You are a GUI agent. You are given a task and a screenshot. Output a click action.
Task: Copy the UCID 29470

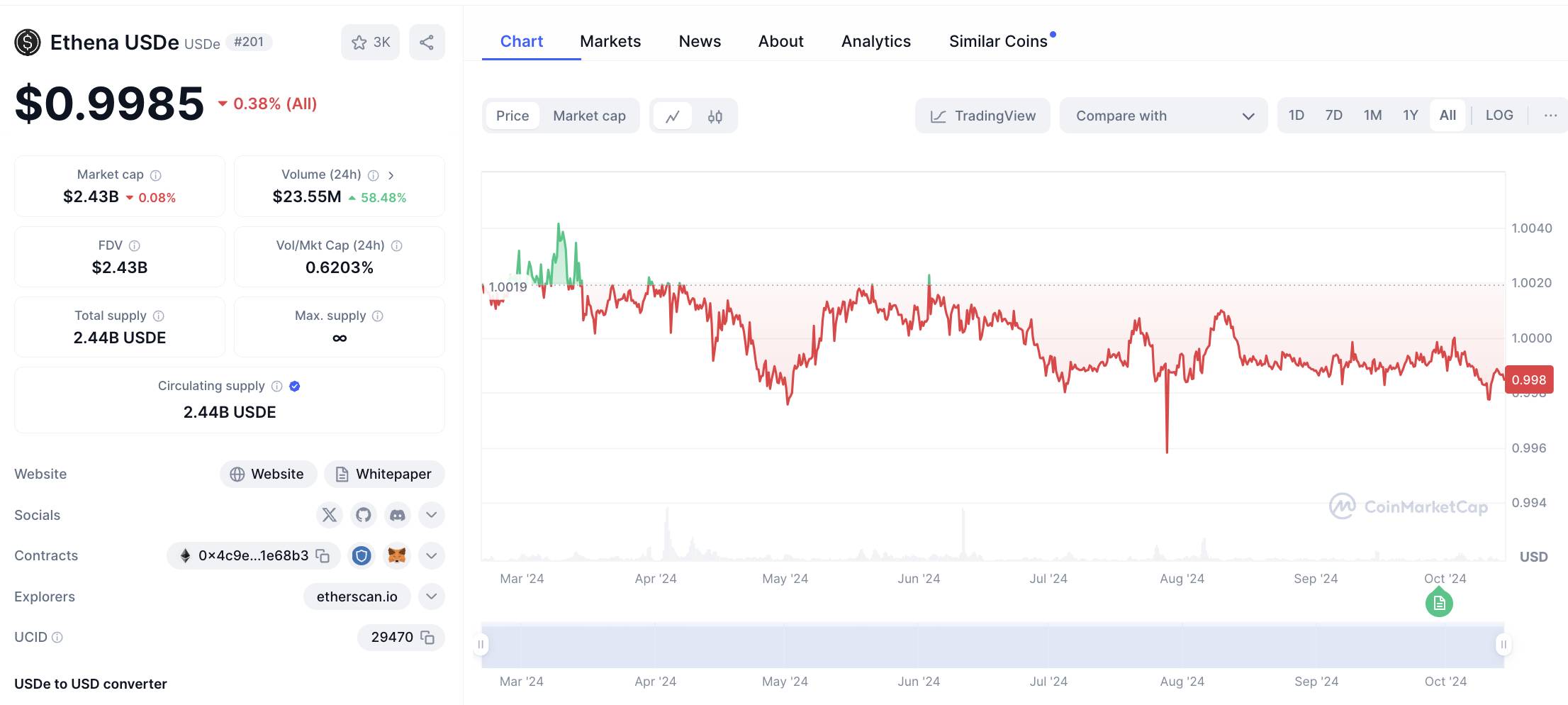click(x=427, y=638)
